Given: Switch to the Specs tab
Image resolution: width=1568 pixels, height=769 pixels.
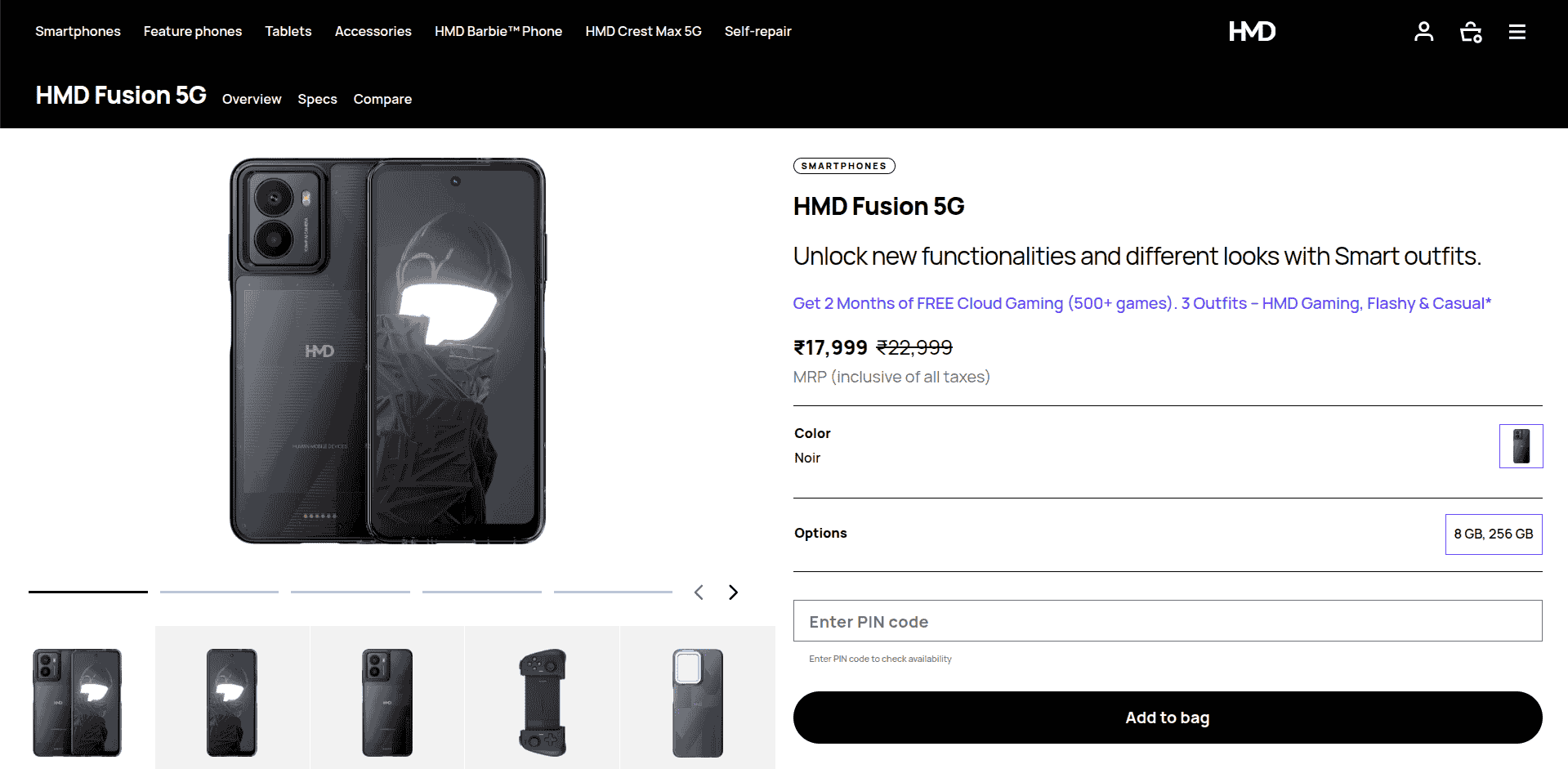Looking at the screenshot, I should (x=317, y=99).
